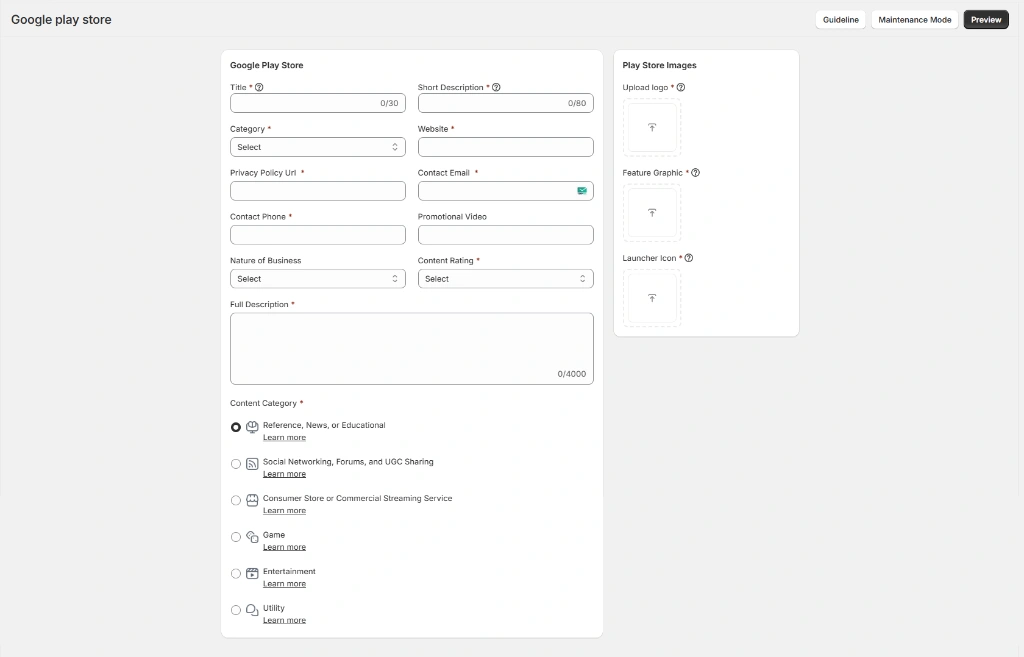
Task: Focus the Contact Email field
Action: point(505,191)
